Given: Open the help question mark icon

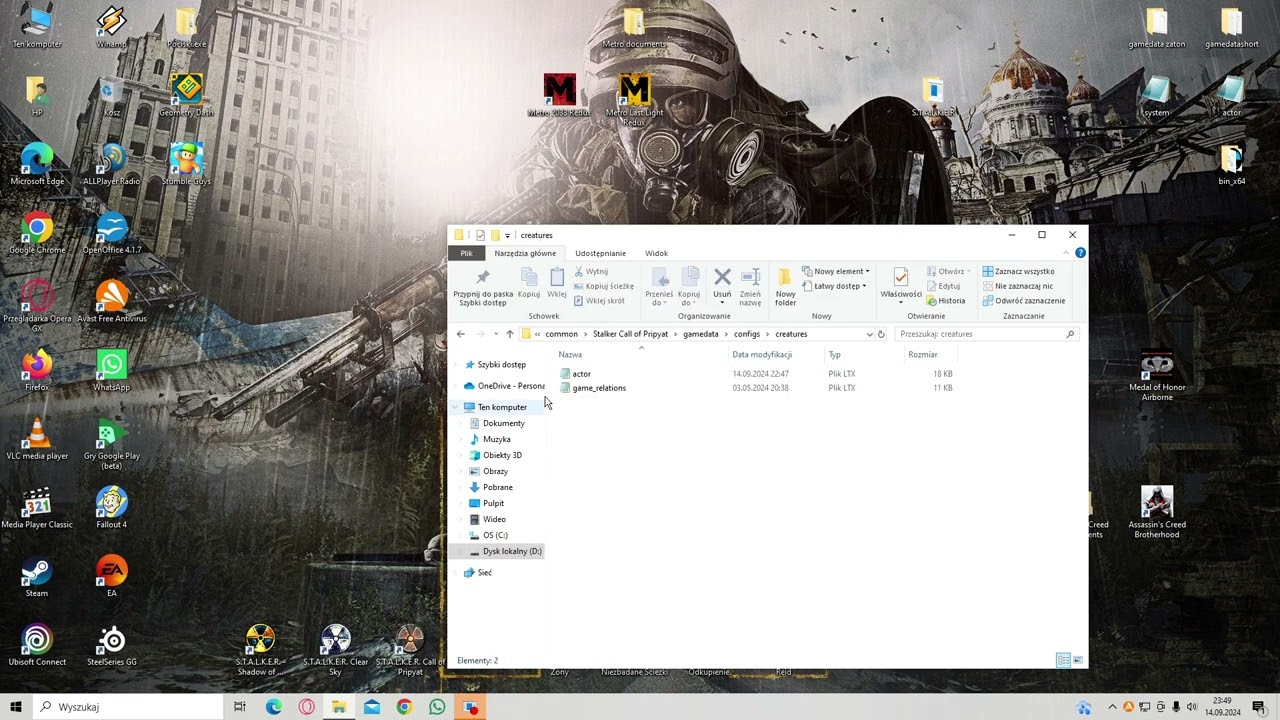Looking at the screenshot, I should click(x=1080, y=253).
